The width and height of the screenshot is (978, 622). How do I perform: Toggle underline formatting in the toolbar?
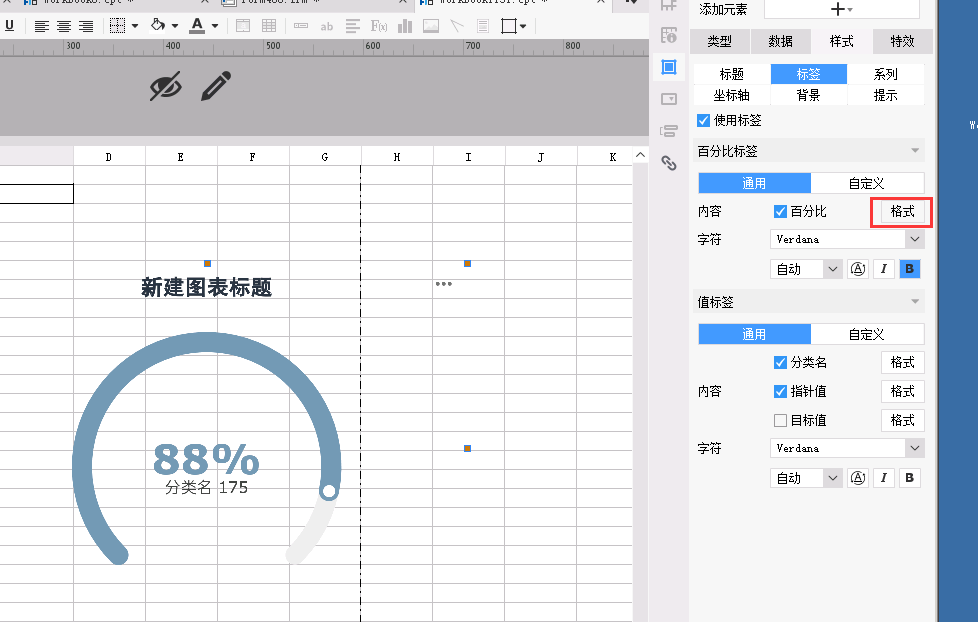[x=9, y=26]
